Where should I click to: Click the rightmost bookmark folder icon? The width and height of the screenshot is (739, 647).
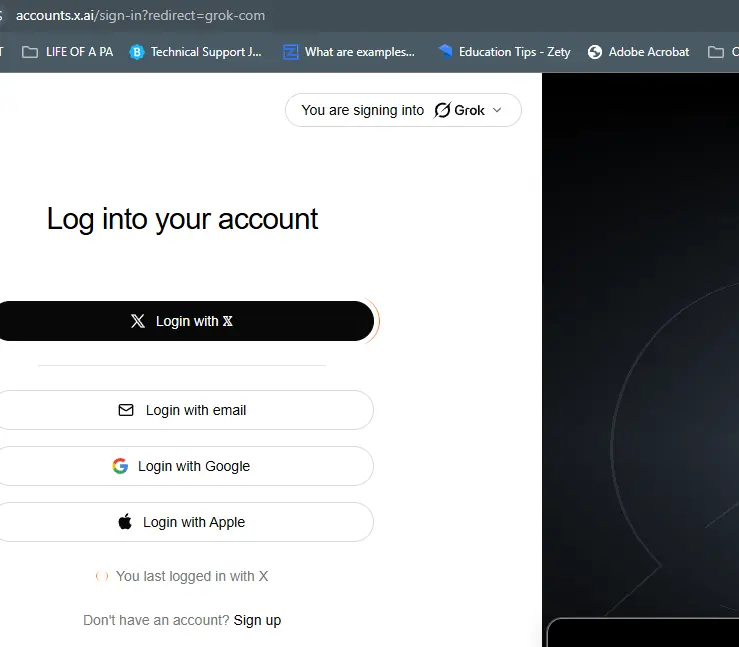coord(716,52)
